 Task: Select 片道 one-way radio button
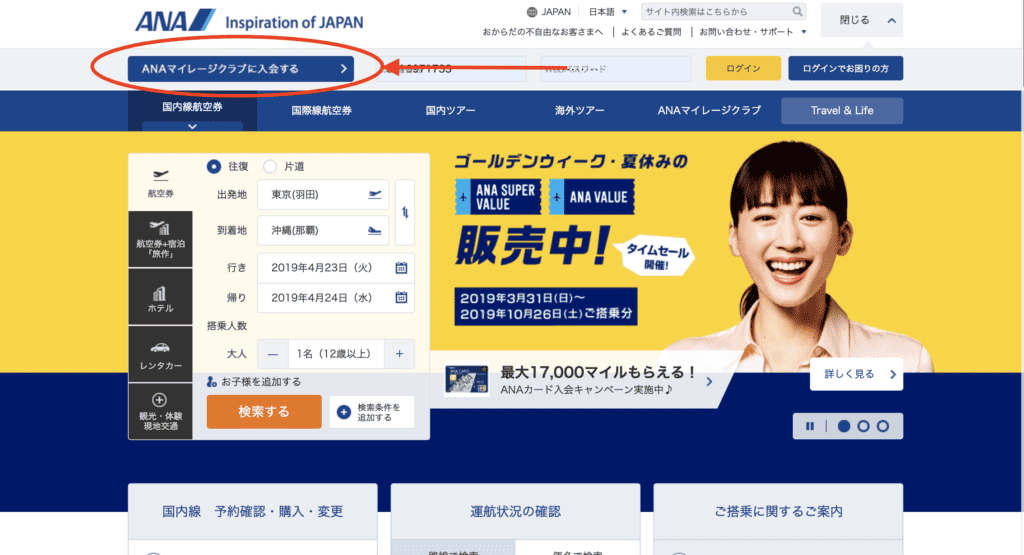click(x=270, y=167)
